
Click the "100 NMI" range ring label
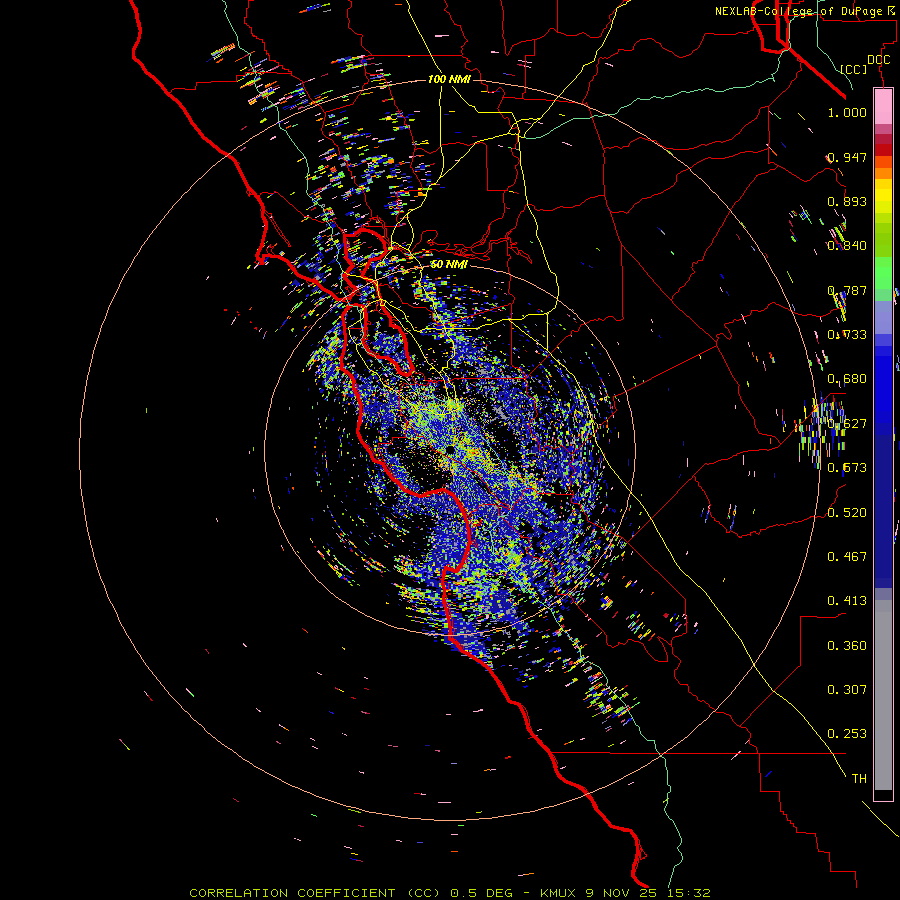pyautogui.click(x=449, y=79)
